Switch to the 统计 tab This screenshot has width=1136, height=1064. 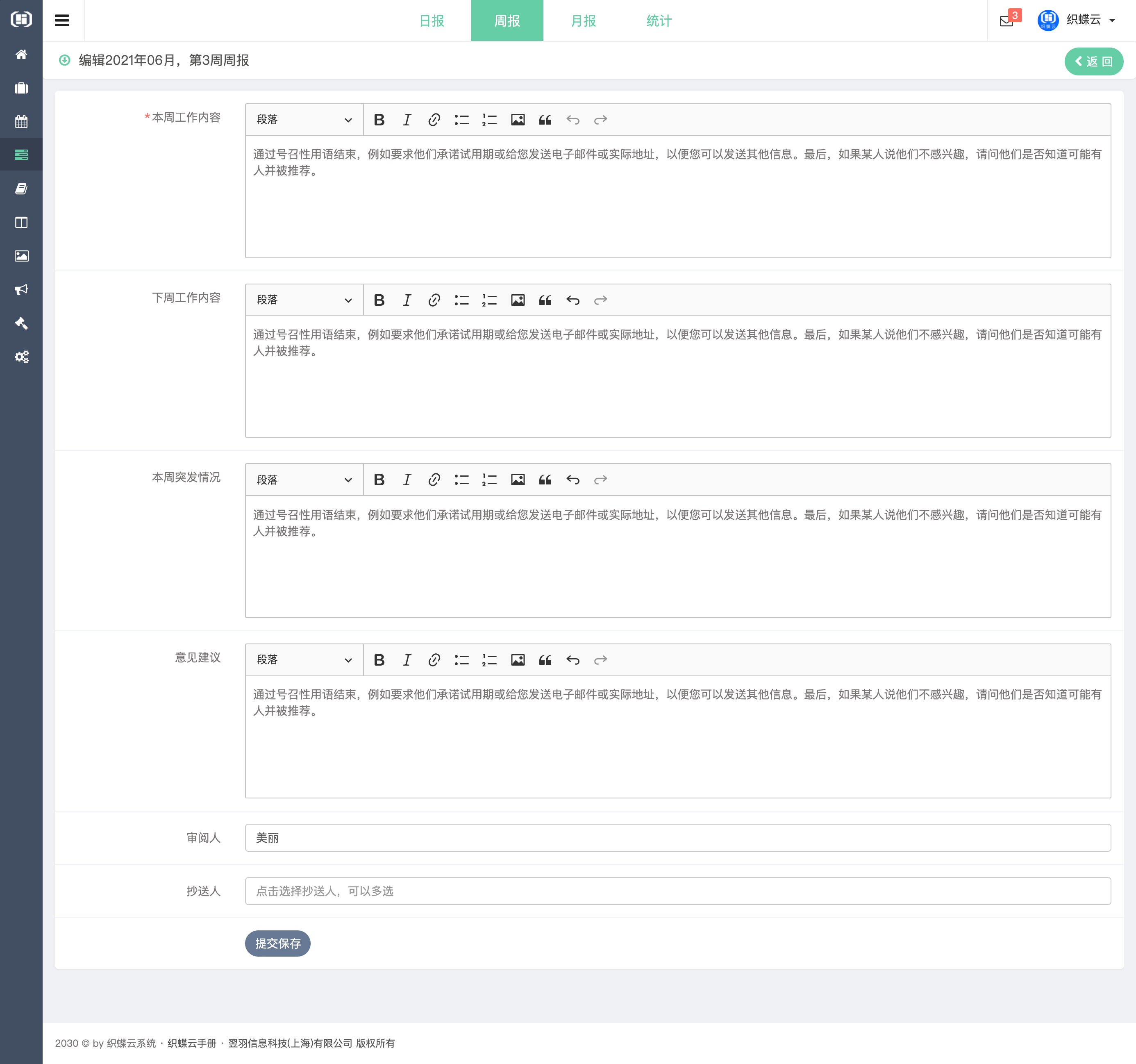click(659, 20)
